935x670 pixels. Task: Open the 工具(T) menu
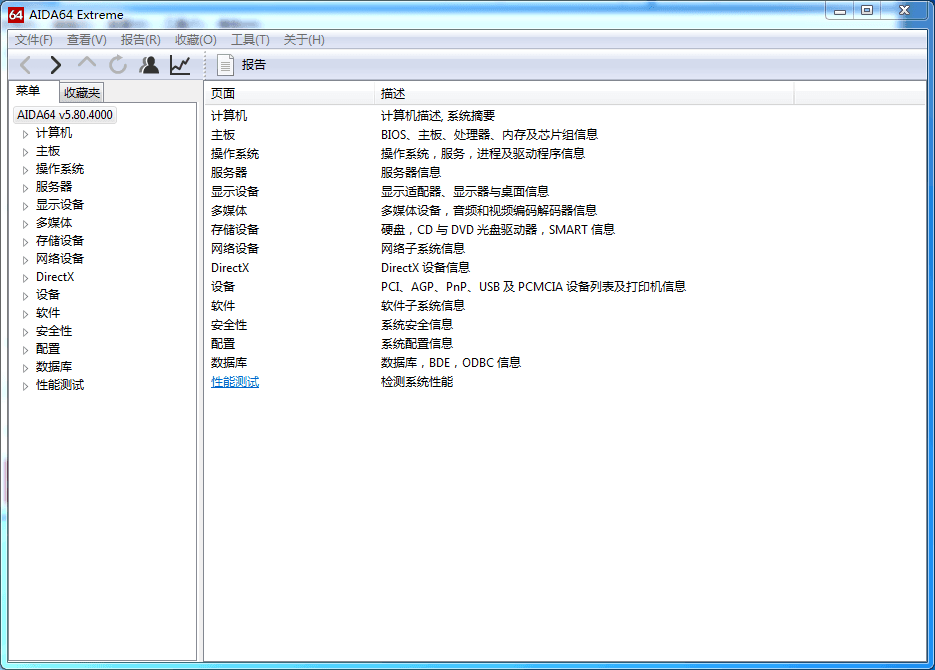250,40
